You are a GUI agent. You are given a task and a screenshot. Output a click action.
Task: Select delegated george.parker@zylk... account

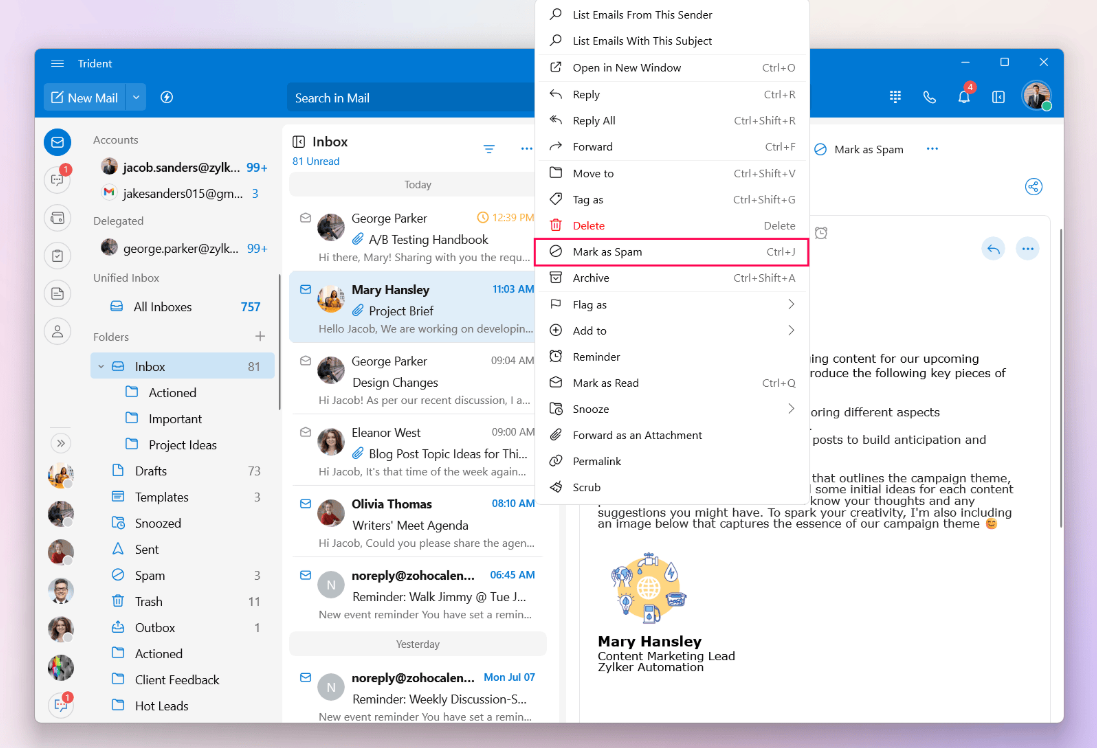(184, 248)
